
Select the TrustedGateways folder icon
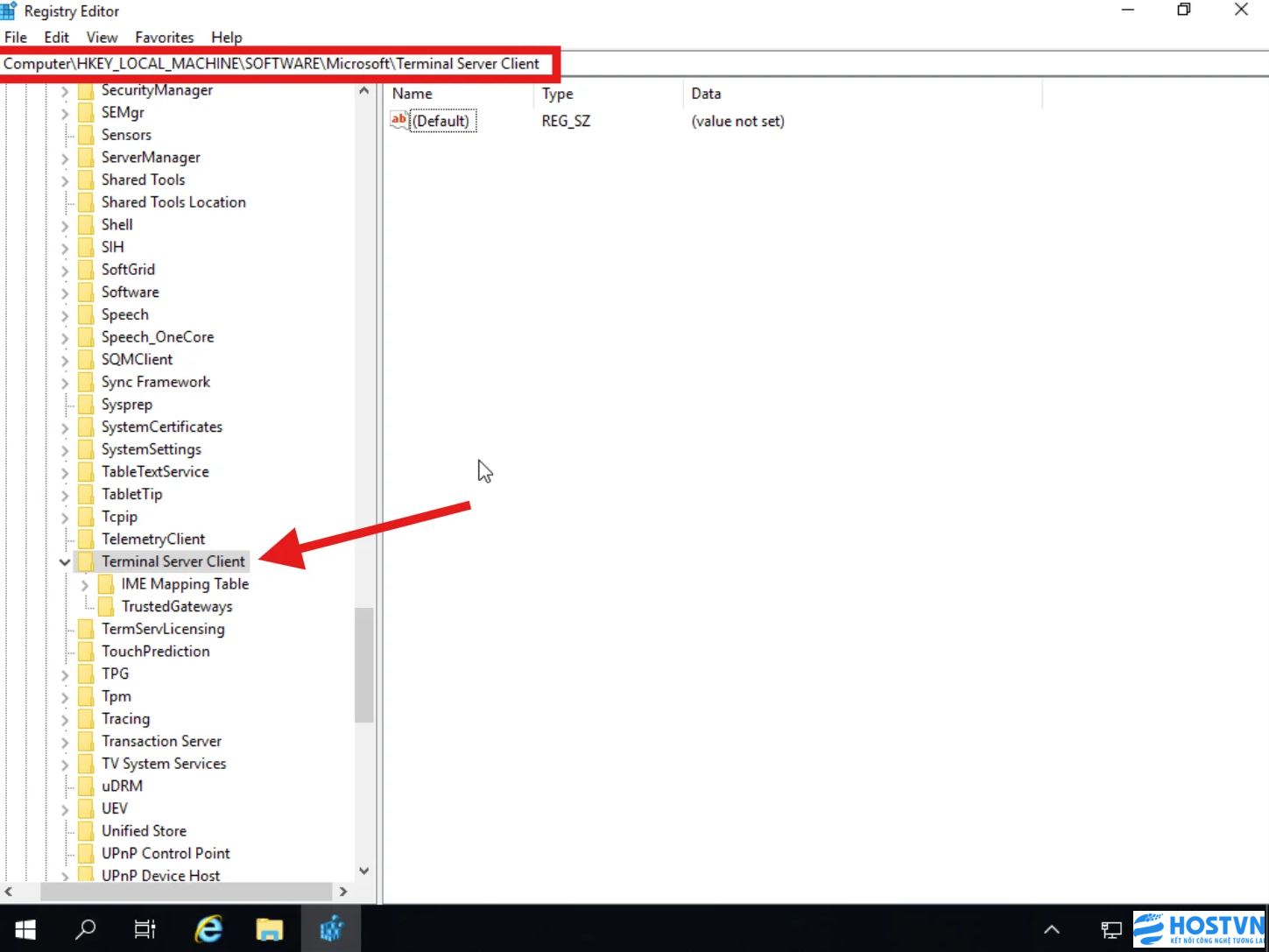[106, 606]
